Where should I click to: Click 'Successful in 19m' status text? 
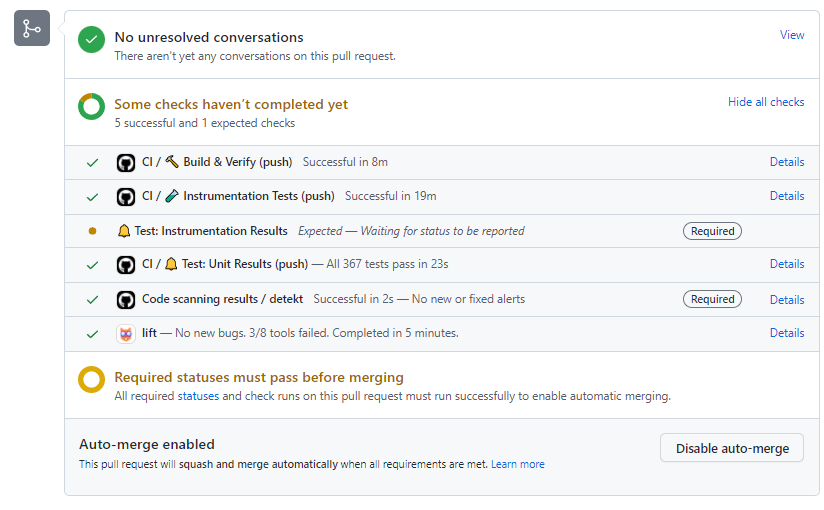pos(390,196)
